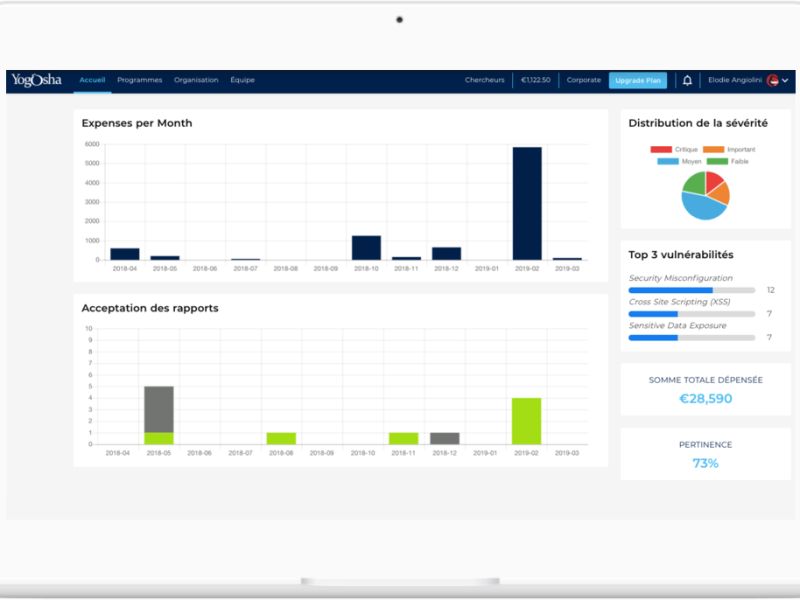Viewport: 800px width, 600px height.
Task: Toggle the Faible legend swatch
Action: [x=717, y=161]
